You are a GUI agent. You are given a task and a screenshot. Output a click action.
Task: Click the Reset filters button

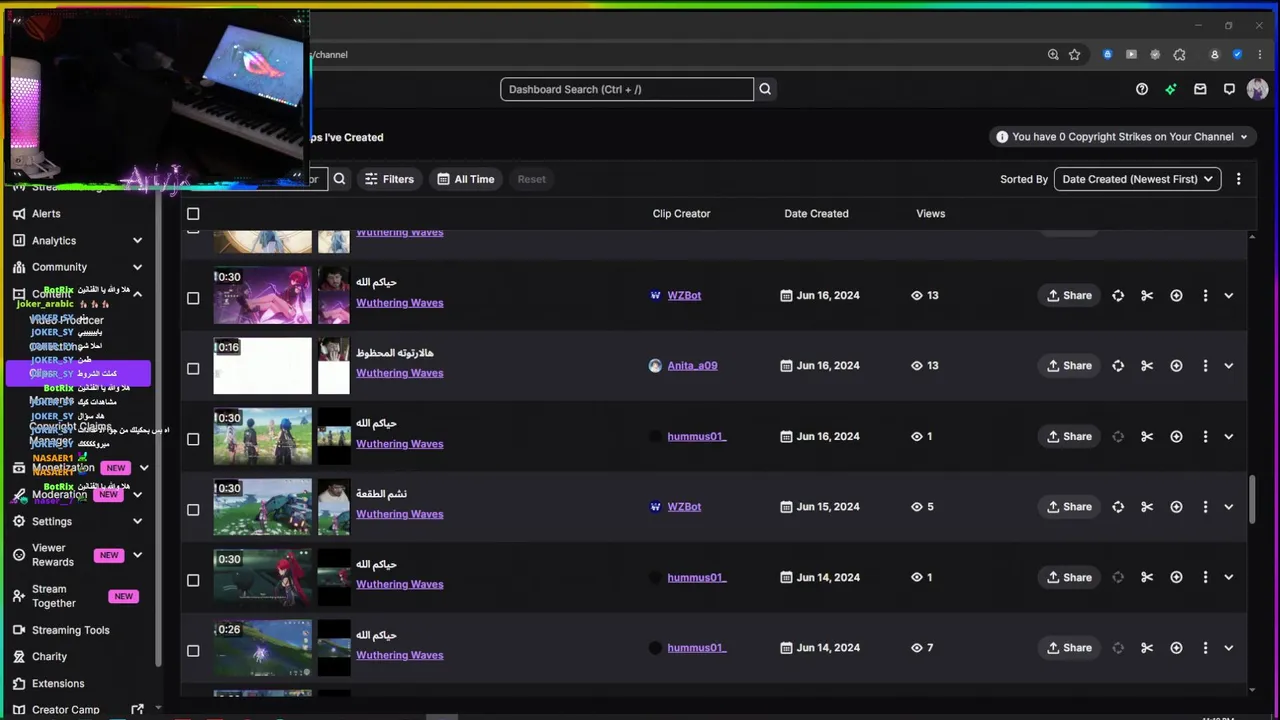coord(532,179)
